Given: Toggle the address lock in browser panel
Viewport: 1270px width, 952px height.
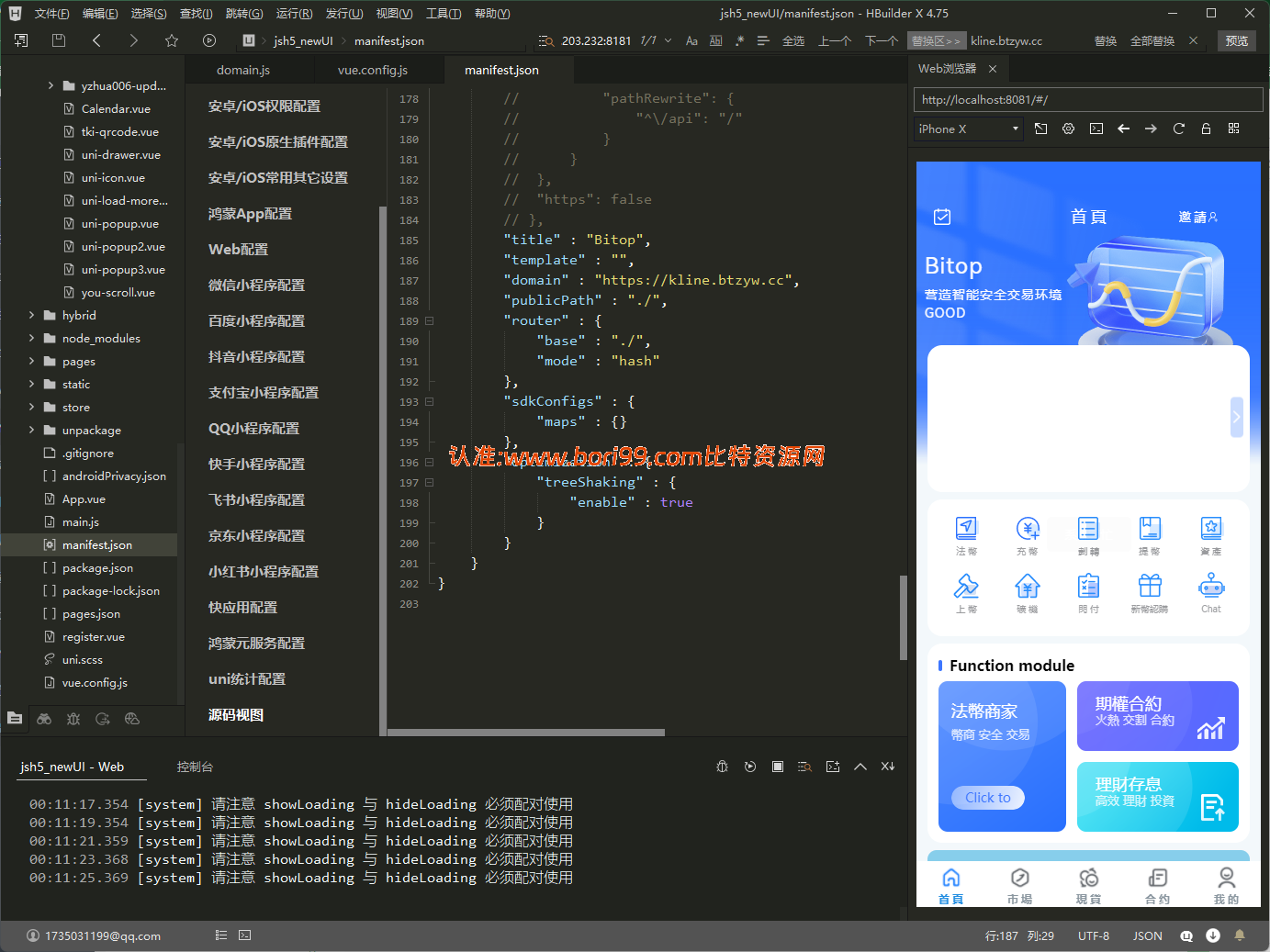Looking at the screenshot, I should [x=1207, y=129].
